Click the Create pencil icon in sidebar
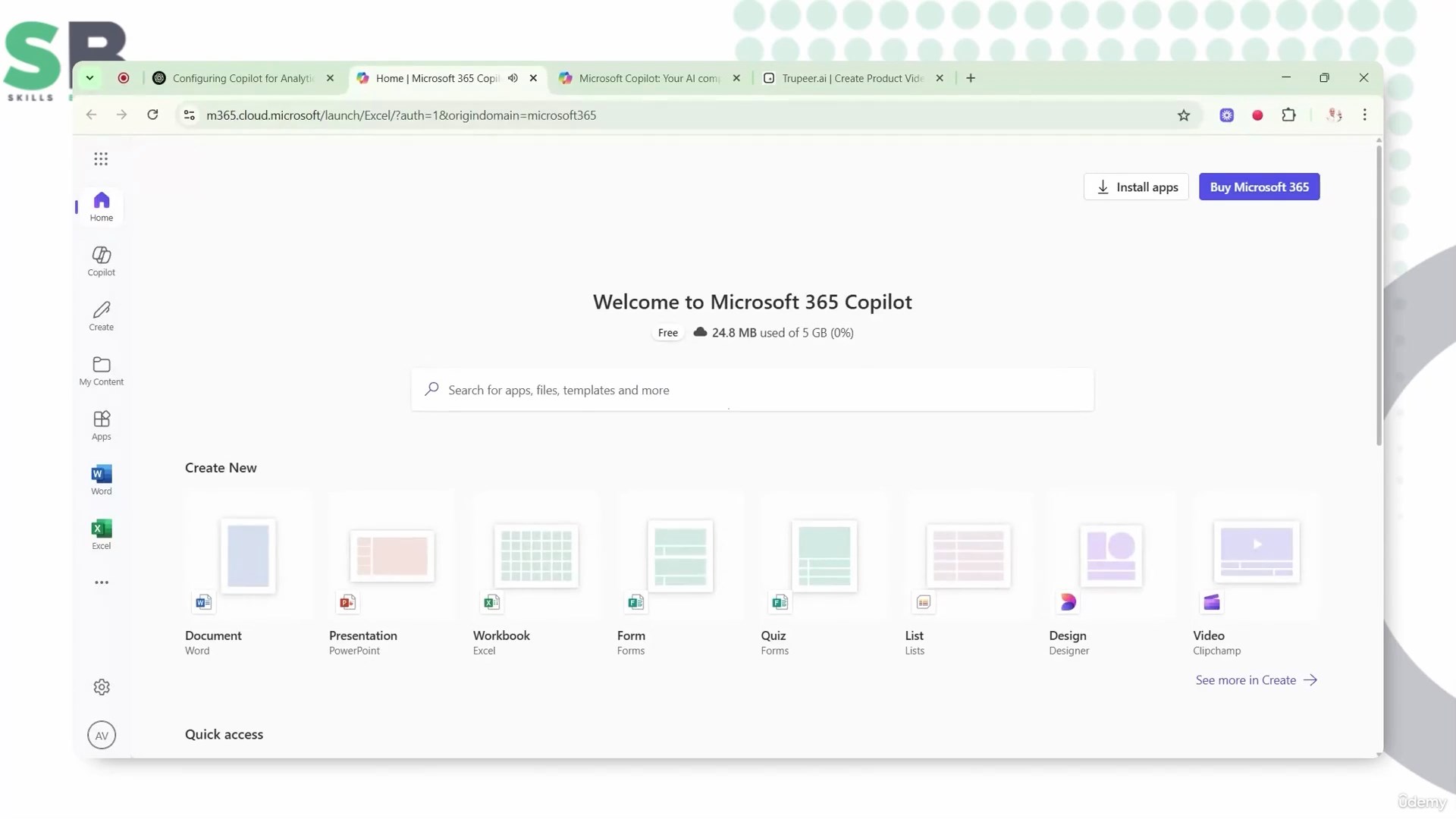This screenshot has width=1456, height=819. tap(101, 315)
